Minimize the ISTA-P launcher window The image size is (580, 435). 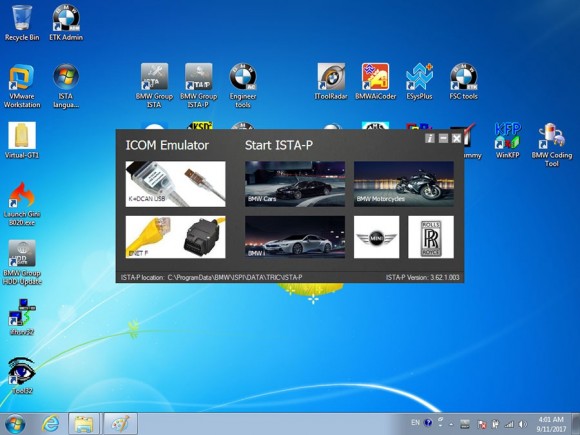click(443, 138)
